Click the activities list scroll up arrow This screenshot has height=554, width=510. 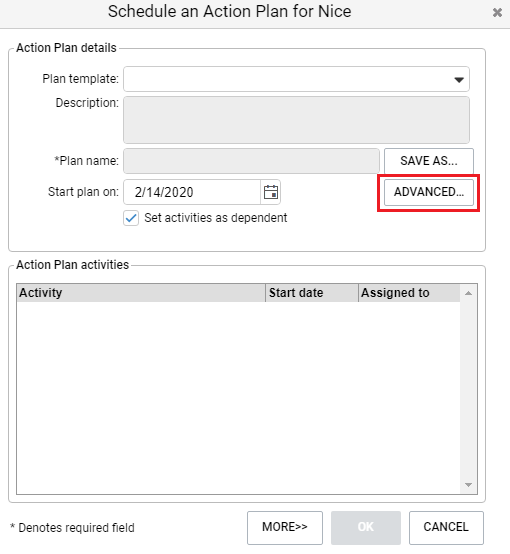point(469,293)
